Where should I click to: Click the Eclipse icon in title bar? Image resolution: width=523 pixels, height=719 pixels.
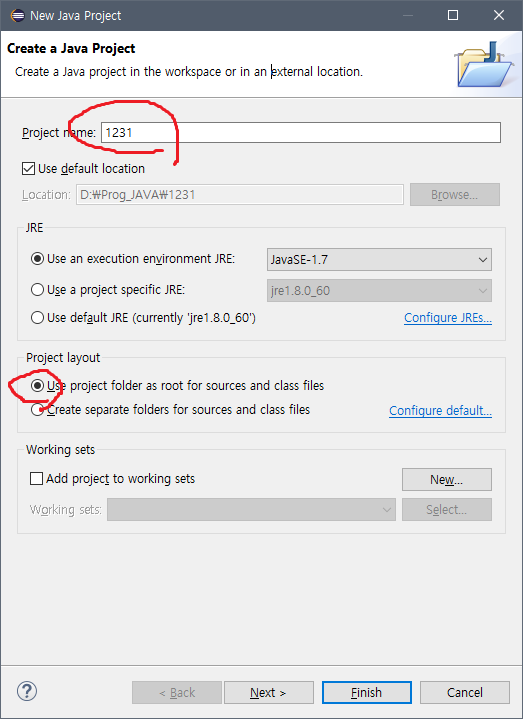coord(17,15)
